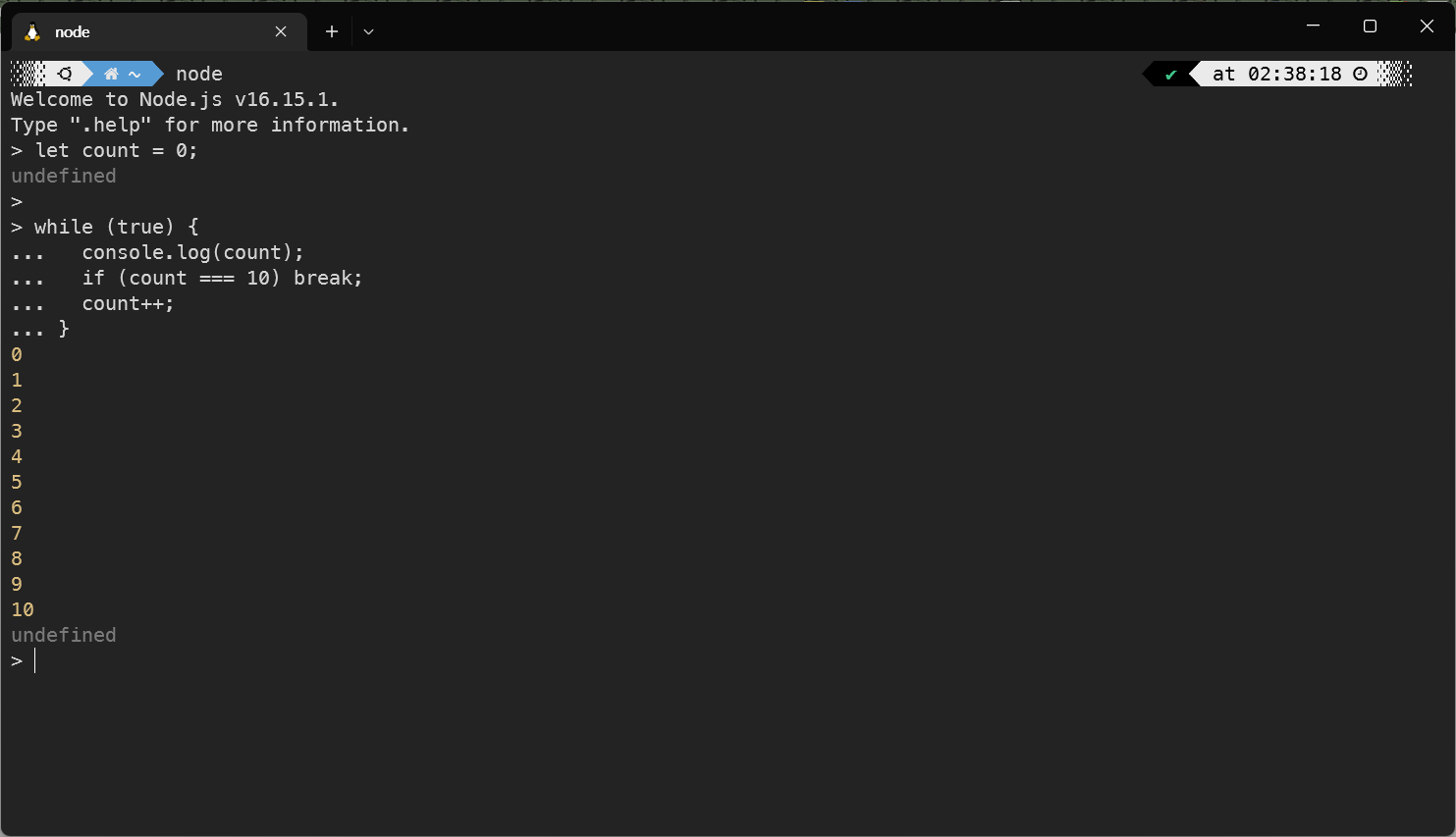
Task: Click the settings-style icon in prompt segment
Action: pos(65,74)
